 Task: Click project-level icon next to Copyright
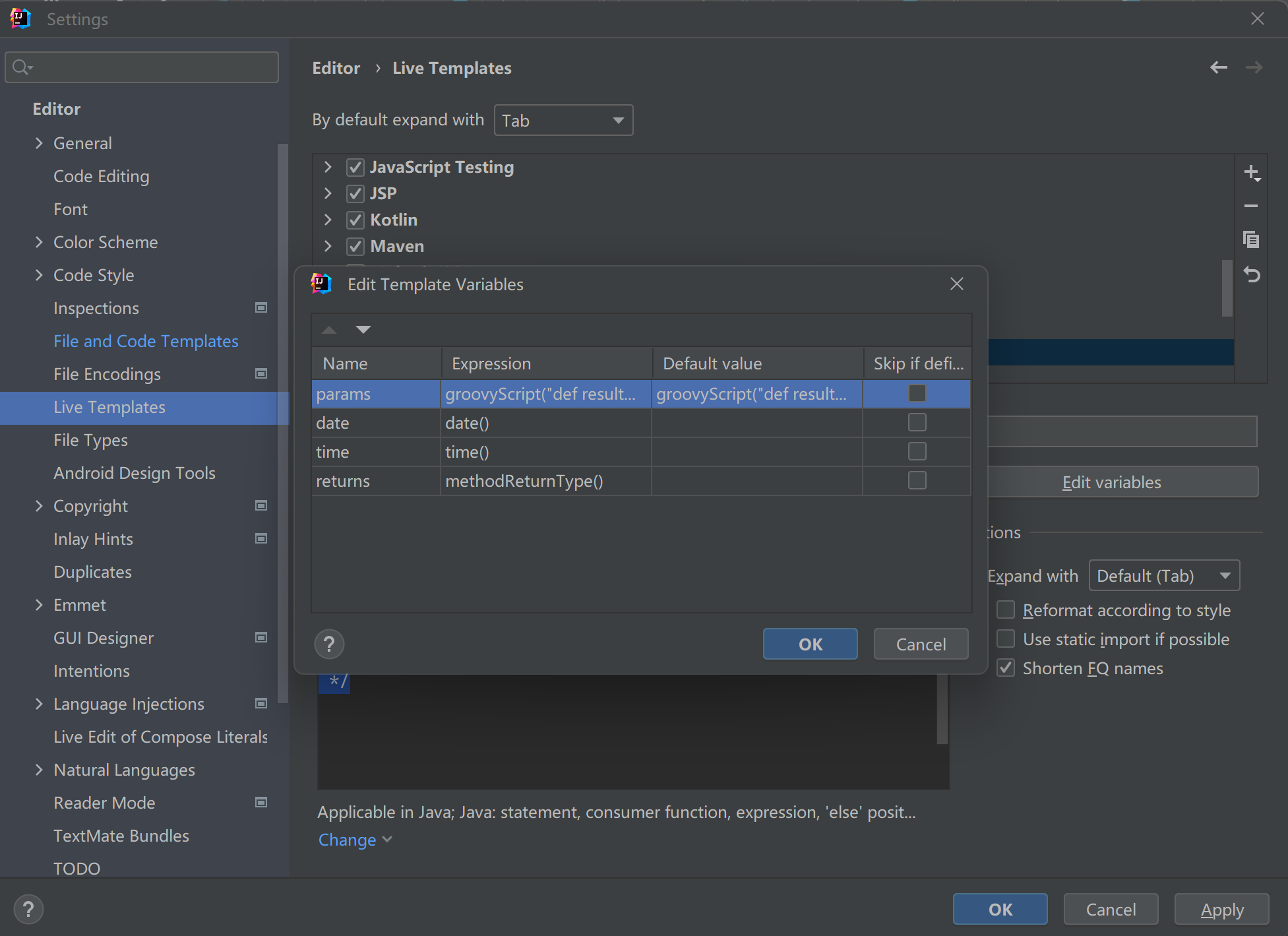(x=261, y=505)
